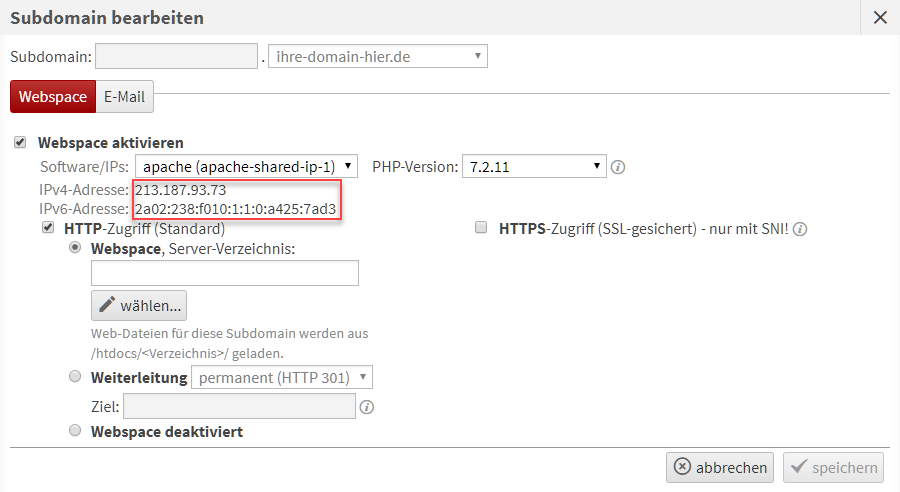The width and height of the screenshot is (900, 492).
Task: Expand the Software/IPs apache dropdown
Action: (247, 166)
